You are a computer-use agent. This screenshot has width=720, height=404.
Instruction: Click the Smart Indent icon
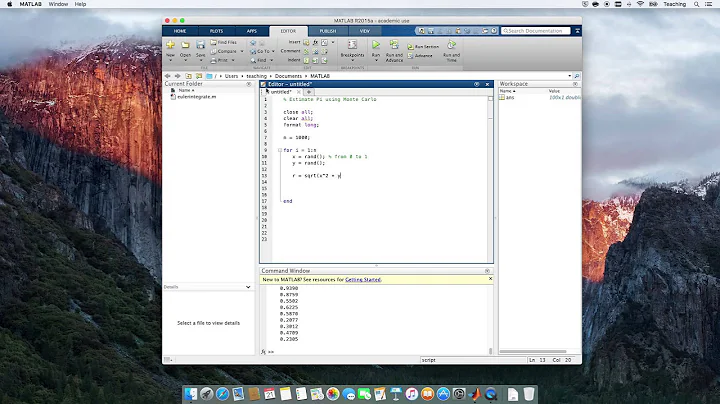pyautogui.click(x=306, y=60)
